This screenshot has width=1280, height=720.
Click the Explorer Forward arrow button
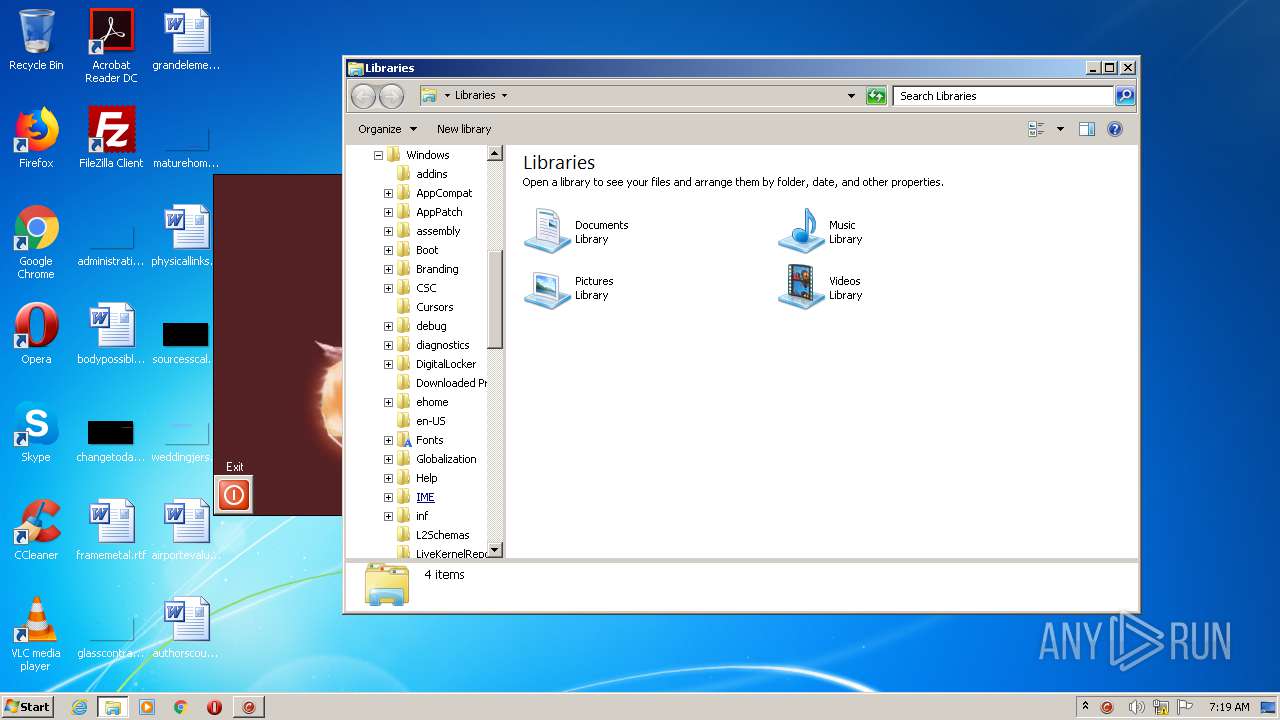391,96
